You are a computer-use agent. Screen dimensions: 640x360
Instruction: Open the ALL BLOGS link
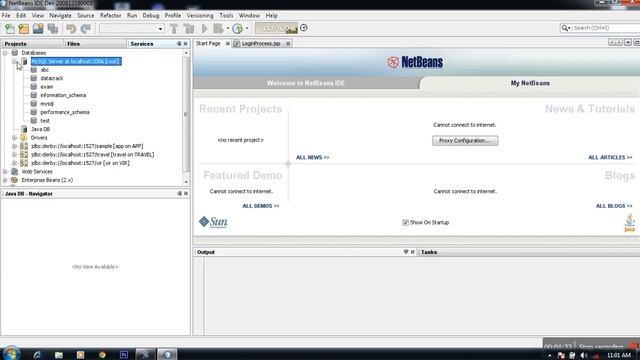[614, 206]
